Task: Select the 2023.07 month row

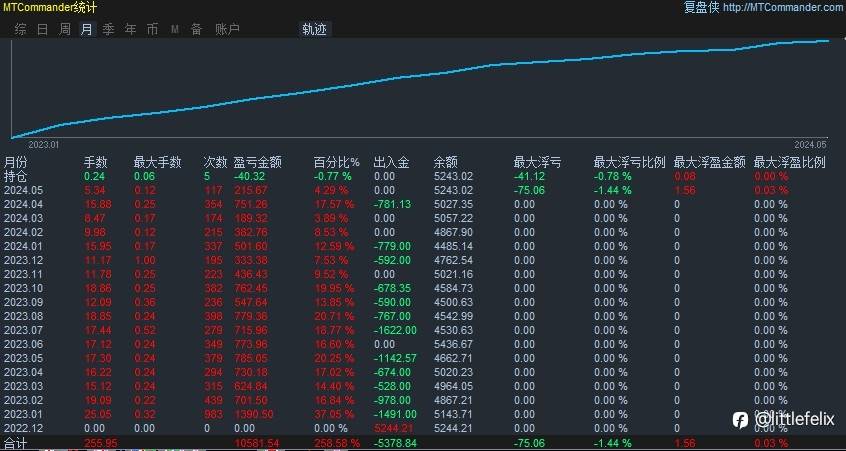Action: (x=423, y=330)
